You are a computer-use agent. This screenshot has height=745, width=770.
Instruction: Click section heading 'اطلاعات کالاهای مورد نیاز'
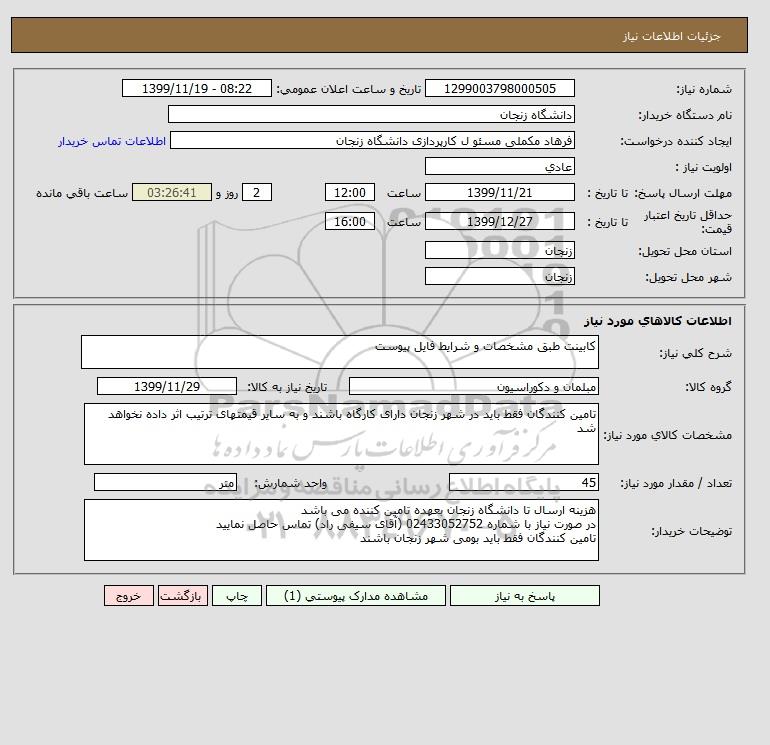coord(658,321)
